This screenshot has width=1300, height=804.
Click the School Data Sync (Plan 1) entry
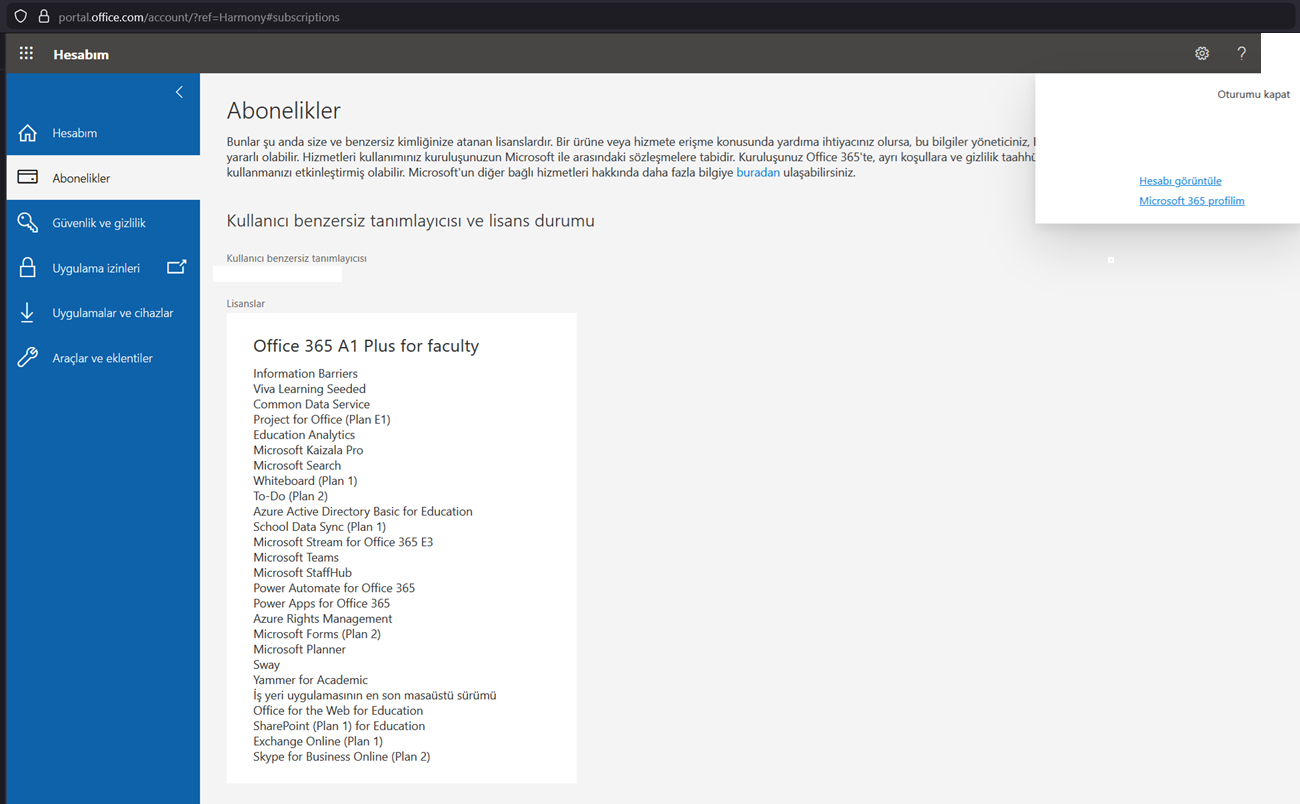click(319, 527)
